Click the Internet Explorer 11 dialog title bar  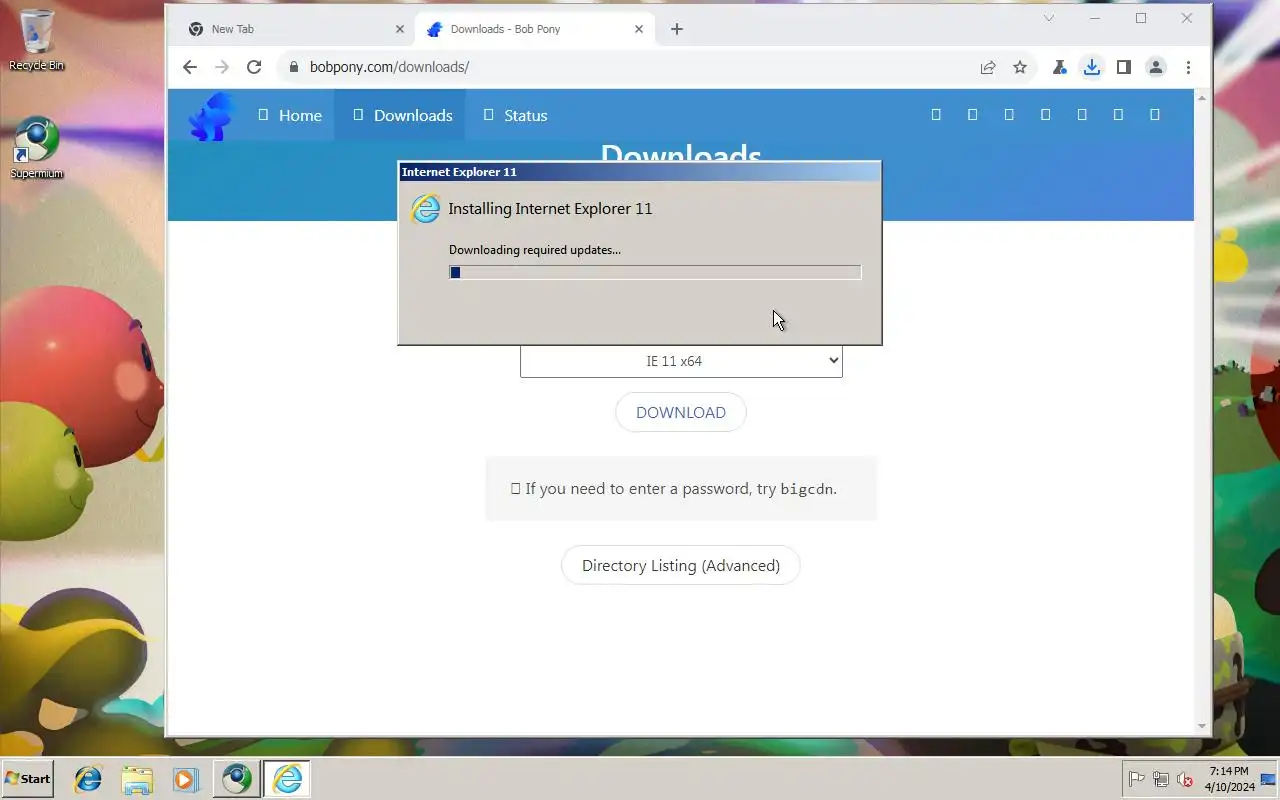[640, 172]
